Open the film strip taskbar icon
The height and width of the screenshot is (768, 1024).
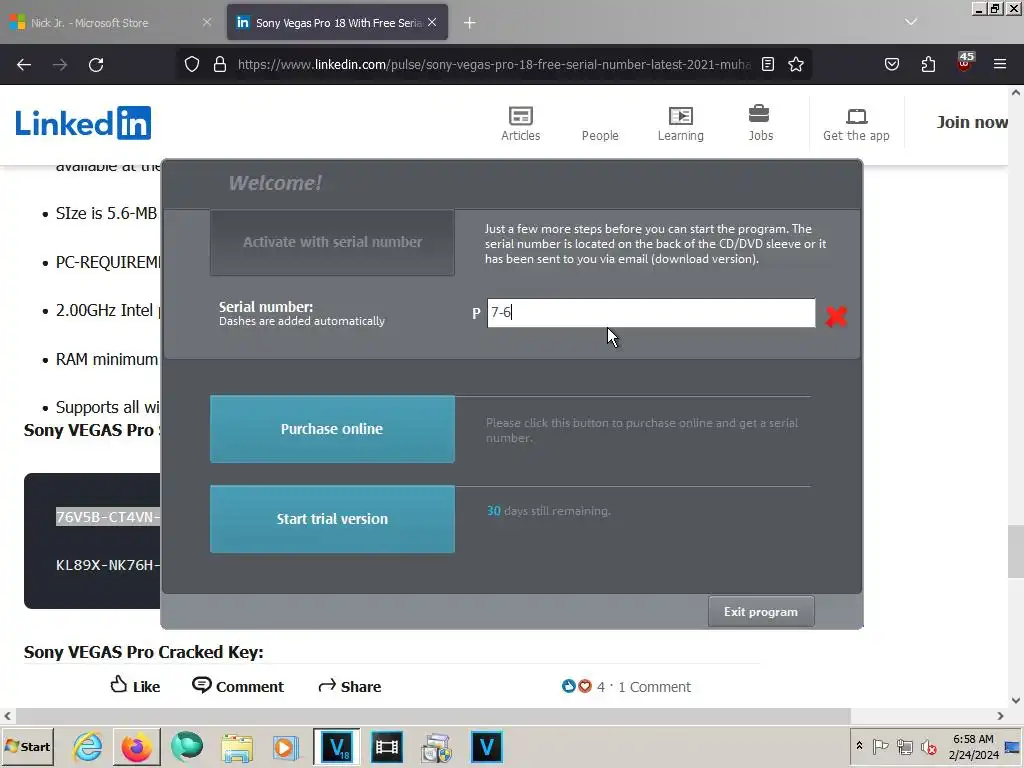(387, 747)
